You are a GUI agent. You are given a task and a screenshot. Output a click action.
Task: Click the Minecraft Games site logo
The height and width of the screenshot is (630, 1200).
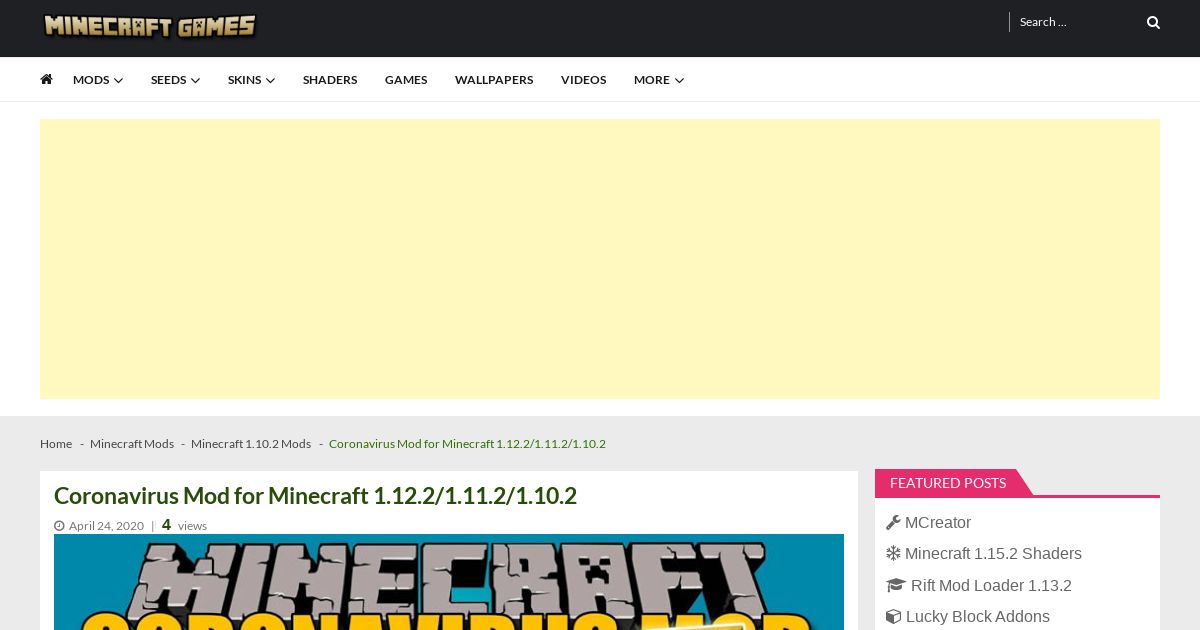point(150,25)
